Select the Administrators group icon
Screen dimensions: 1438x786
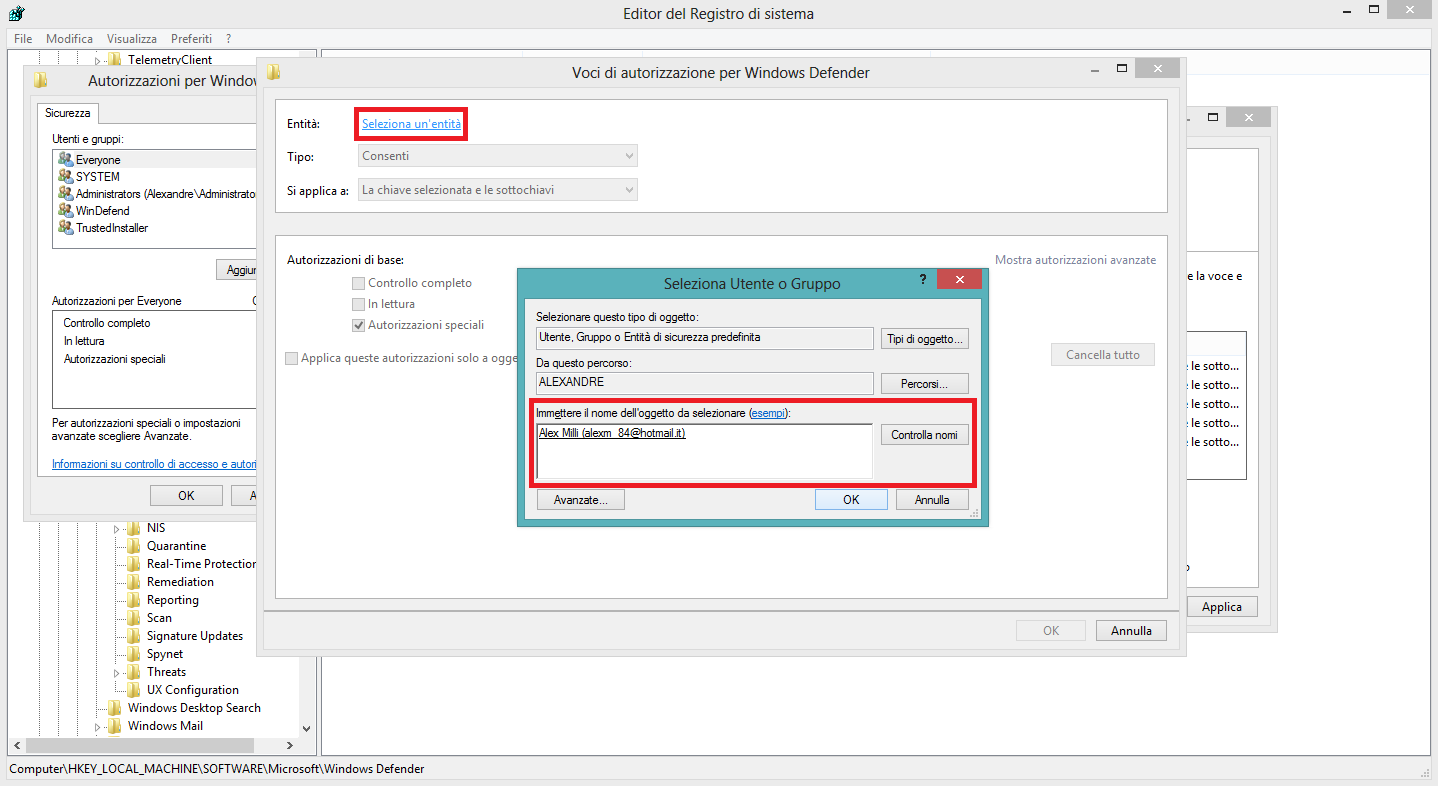pyautogui.click(x=66, y=193)
